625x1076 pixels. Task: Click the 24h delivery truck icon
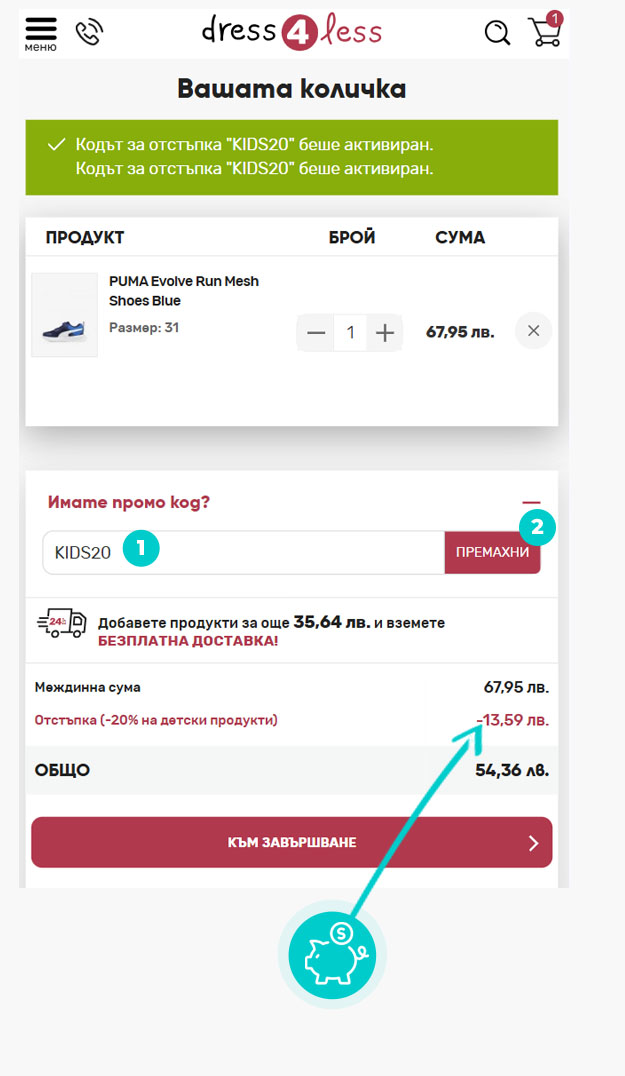click(62, 623)
